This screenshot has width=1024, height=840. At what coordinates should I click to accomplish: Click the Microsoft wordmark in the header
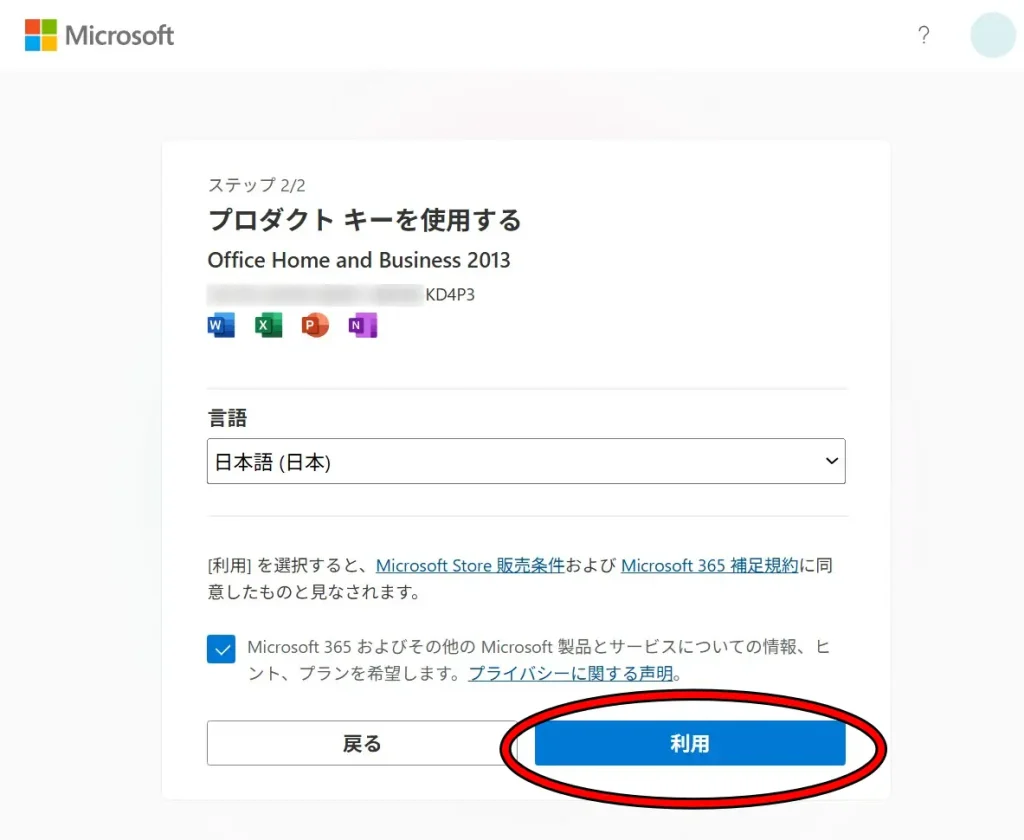coord(119,35)
